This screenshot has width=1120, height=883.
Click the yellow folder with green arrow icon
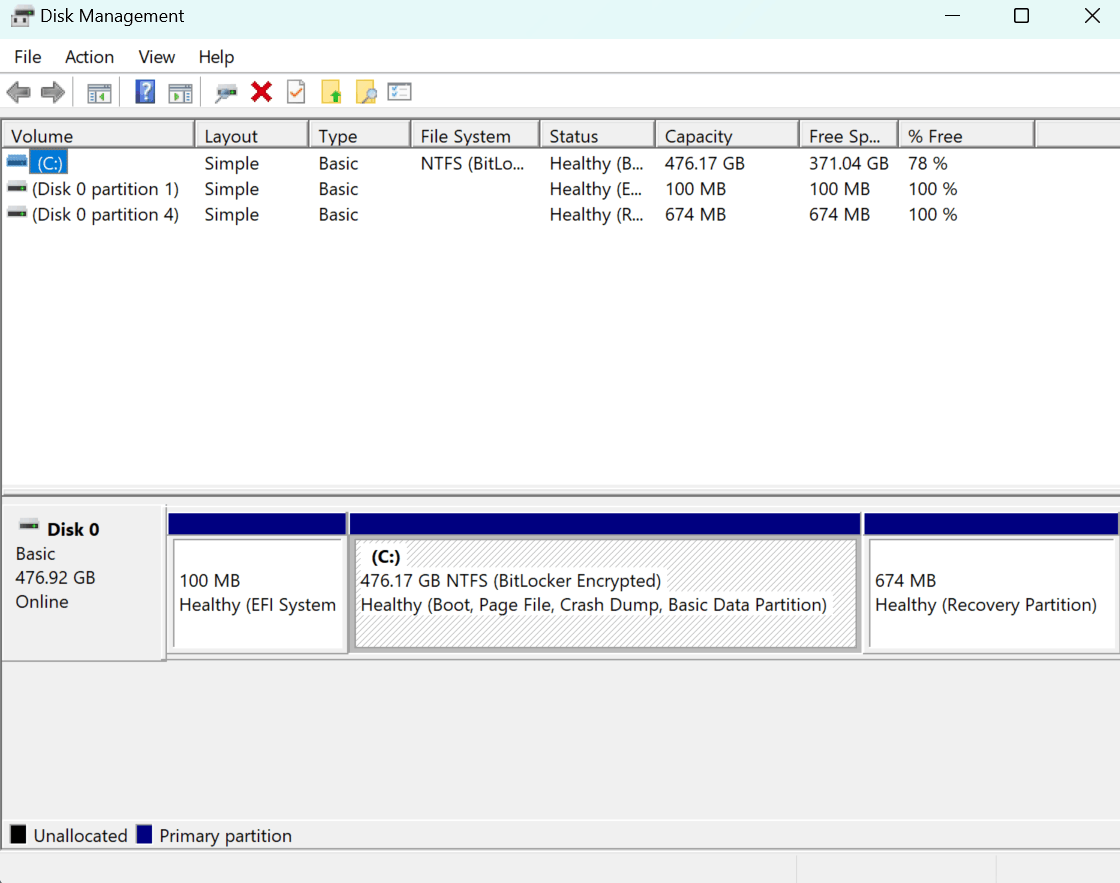tap(331, 92)
